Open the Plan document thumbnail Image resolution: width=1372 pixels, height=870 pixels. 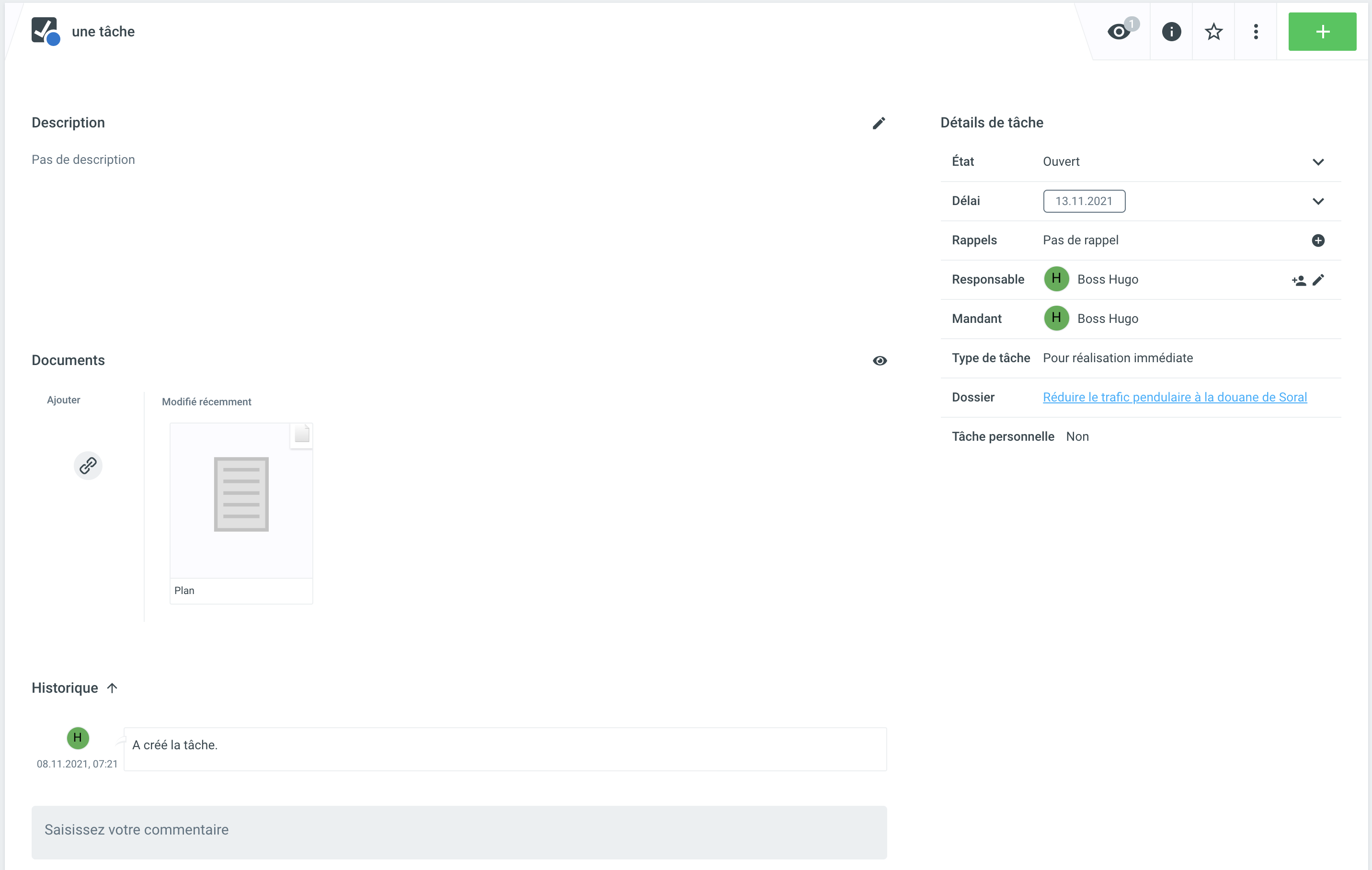241,500
